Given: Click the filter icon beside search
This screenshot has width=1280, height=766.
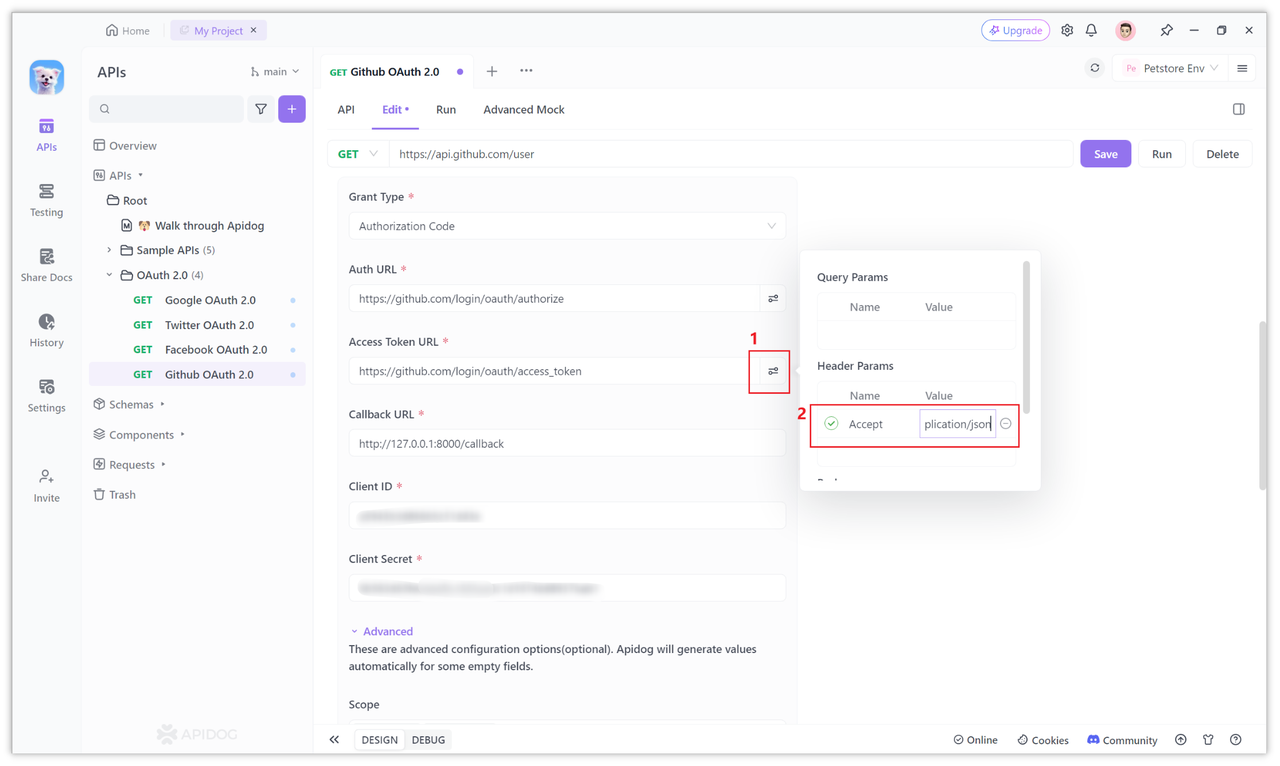Looking at the screenshot, I should click(261, 109).
